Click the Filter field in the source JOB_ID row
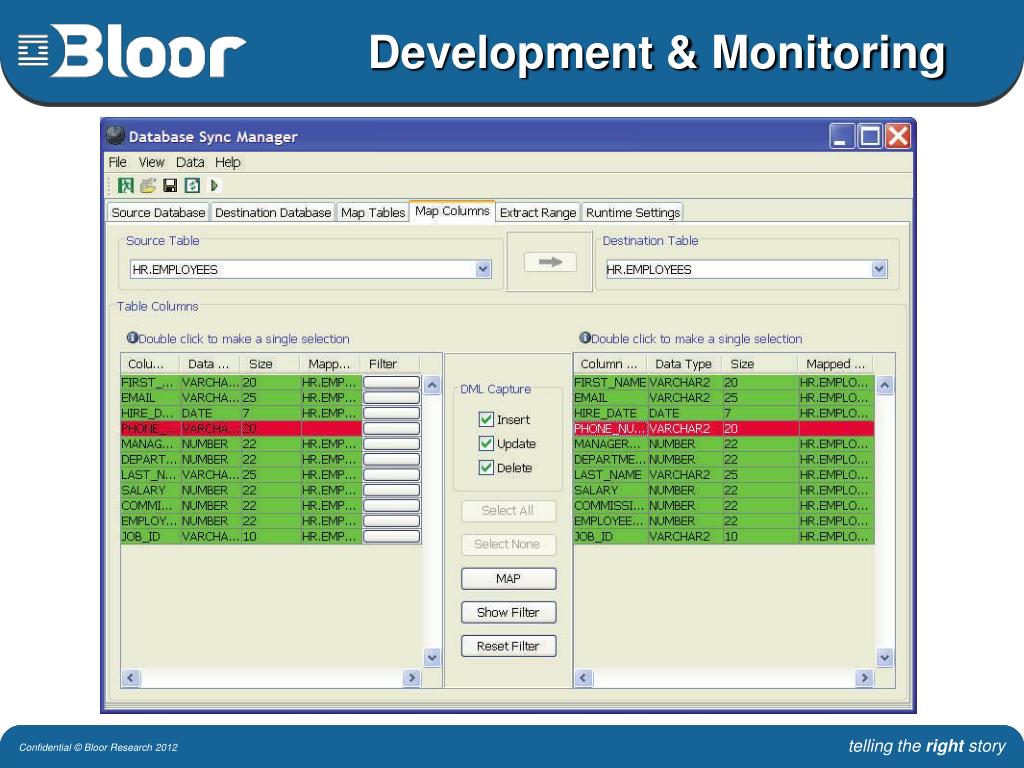The width and height of the screenshot is (1024, 768). click(x=391, y=536)
